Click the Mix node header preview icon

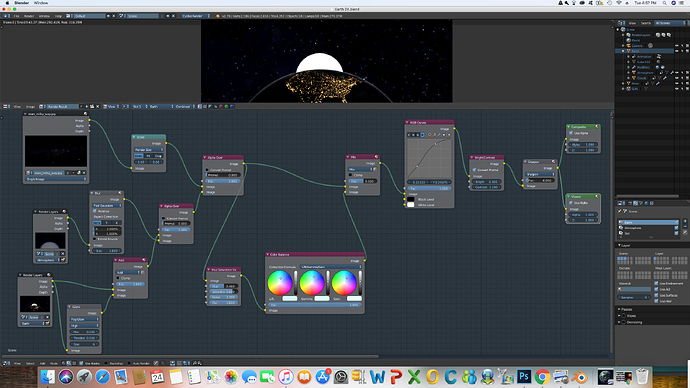coord(376,157)
